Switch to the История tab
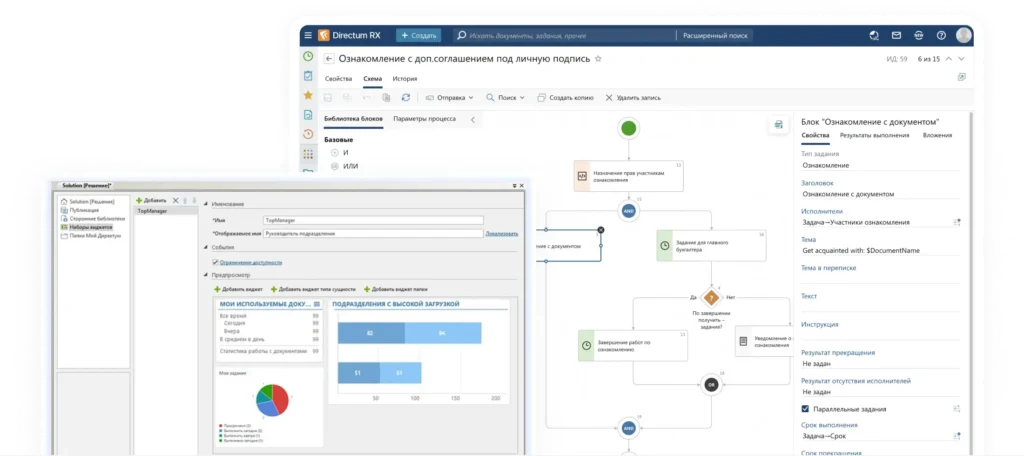The image size is (1024, 456). (405, 78)
